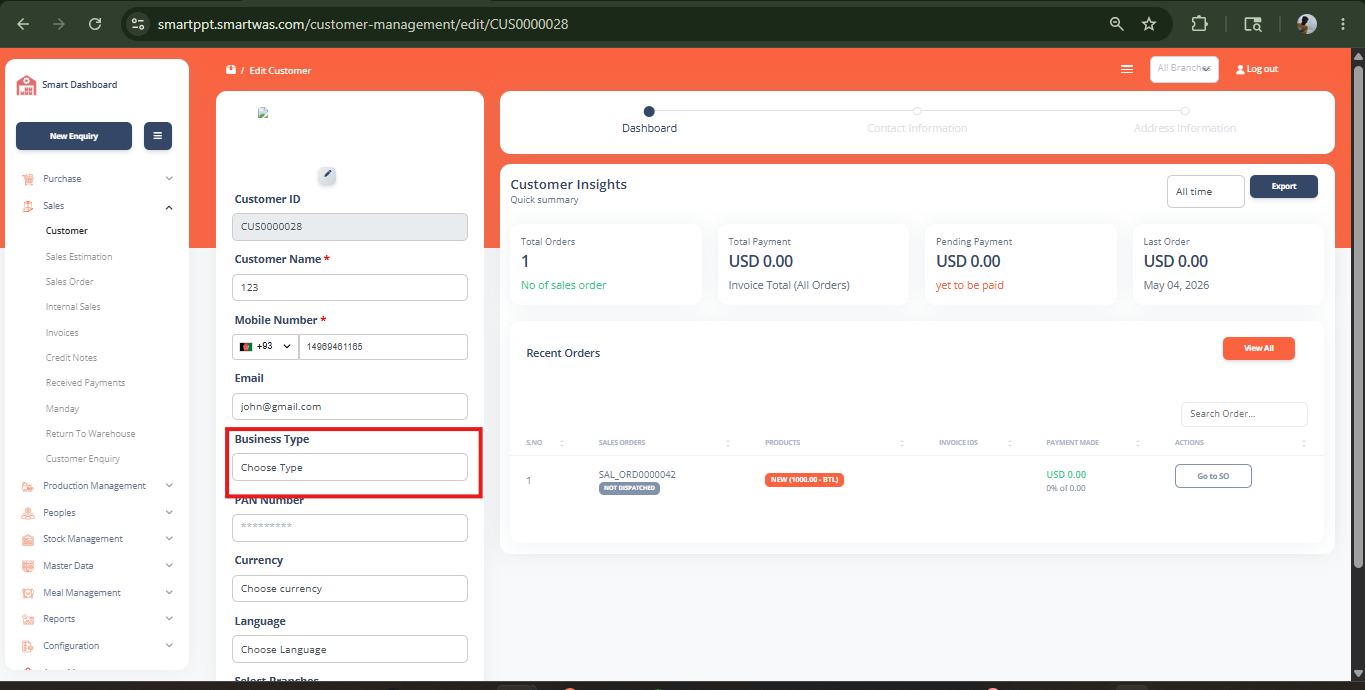
Task: Click the Stock Management icon
Action: click(28, 539)
